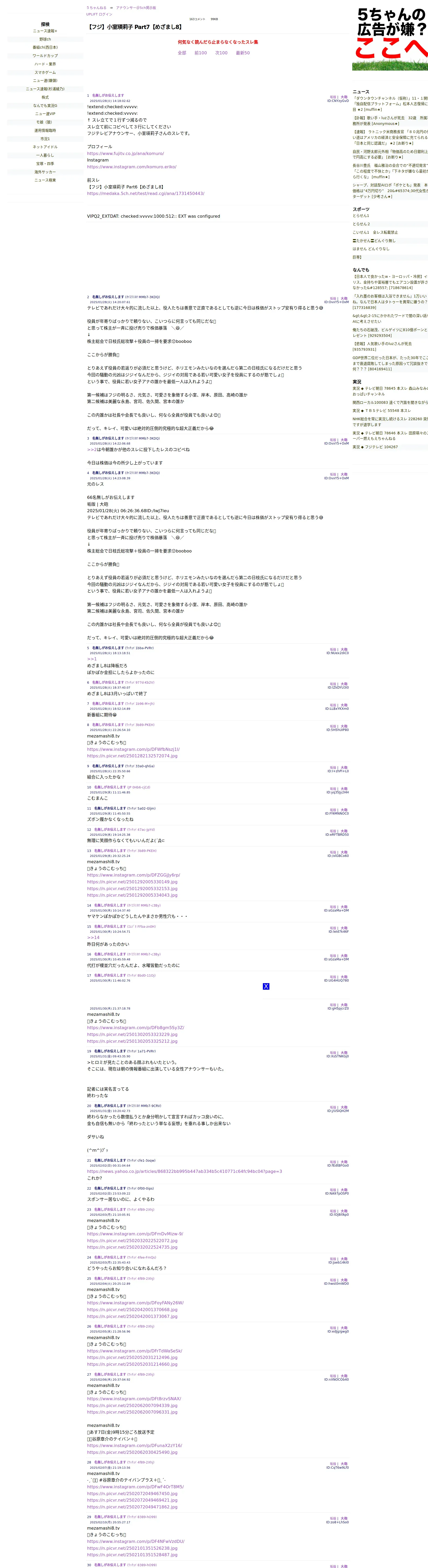Click the red スレ集 recommendation link
Viewport: 428px width, 1568px height.
(x=218, y=42)
